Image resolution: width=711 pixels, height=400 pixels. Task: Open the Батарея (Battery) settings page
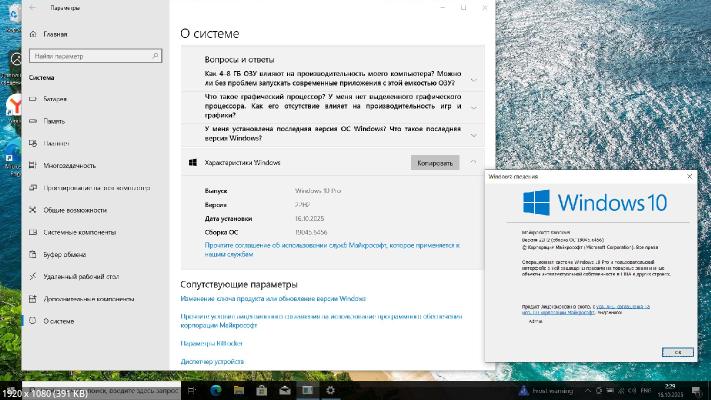55,99
